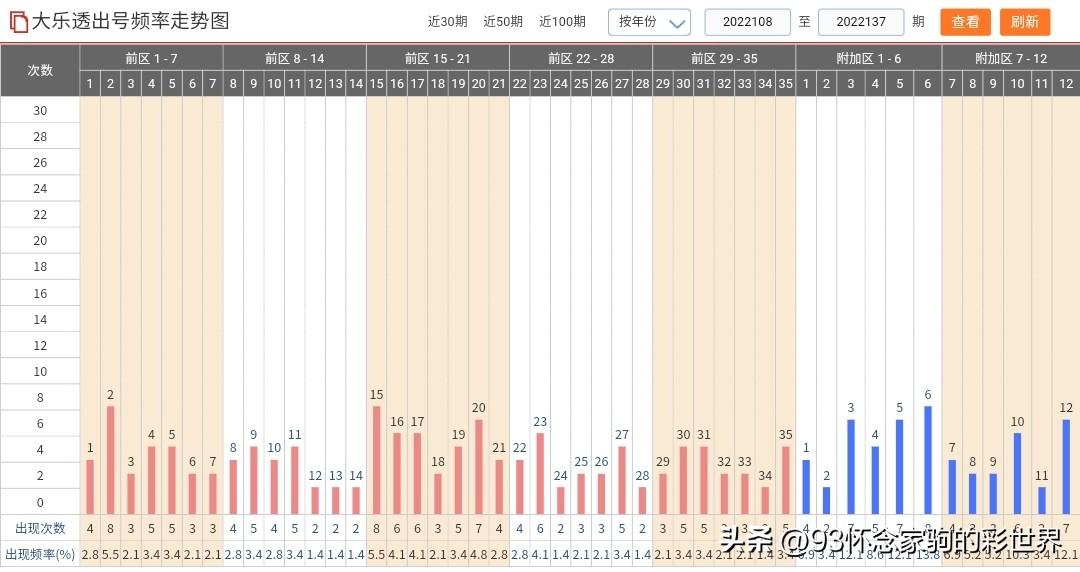1080x572 pixels.
Task: Click the end period field showing 2022137
Action: pos(861,22)
